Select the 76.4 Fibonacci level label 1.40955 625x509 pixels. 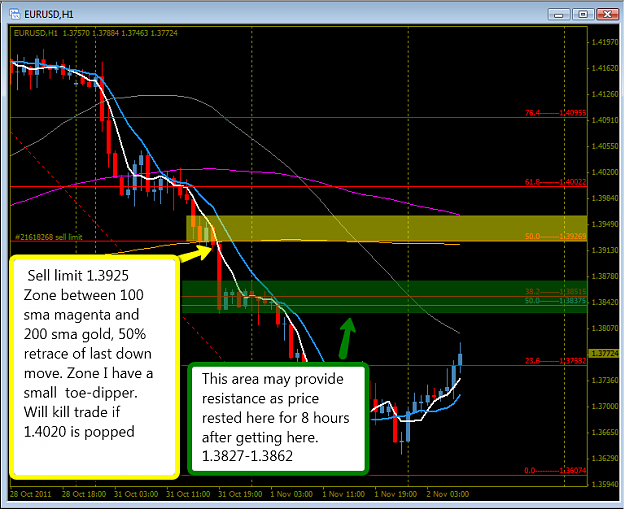click(x=555, y=113)
